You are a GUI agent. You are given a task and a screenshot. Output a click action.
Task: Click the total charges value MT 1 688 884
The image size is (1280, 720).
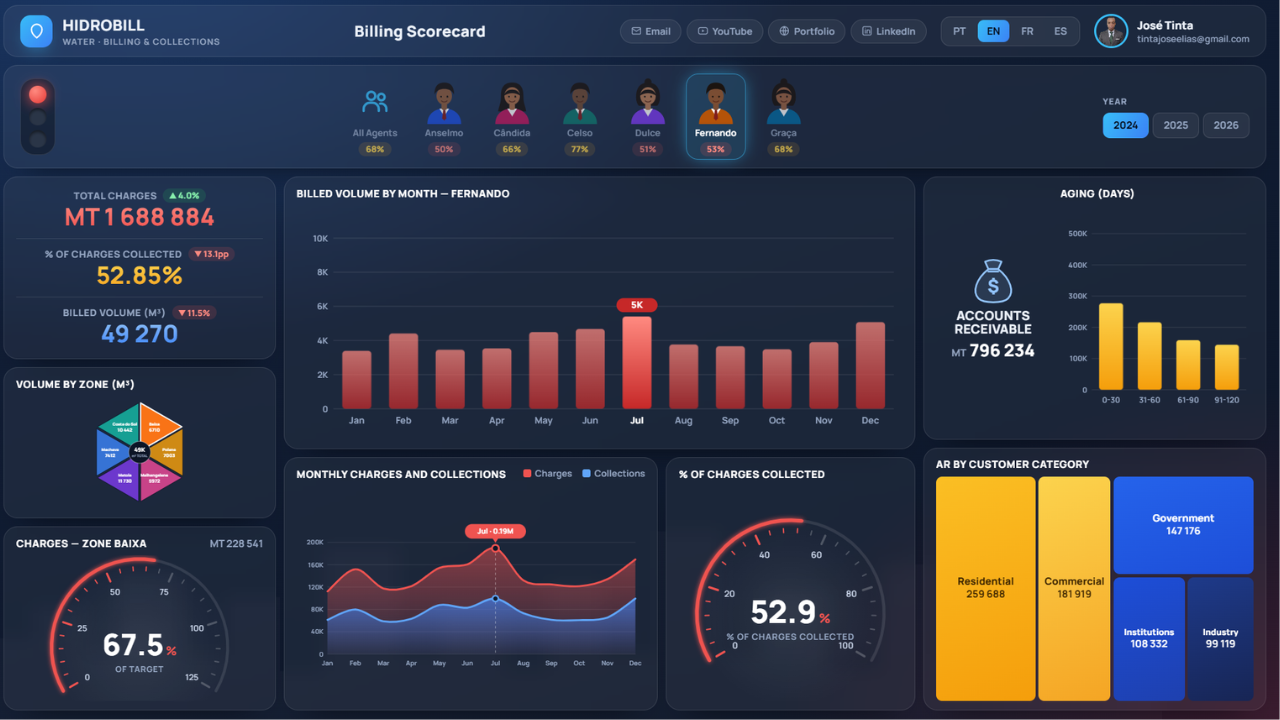[x=140, y=217]
